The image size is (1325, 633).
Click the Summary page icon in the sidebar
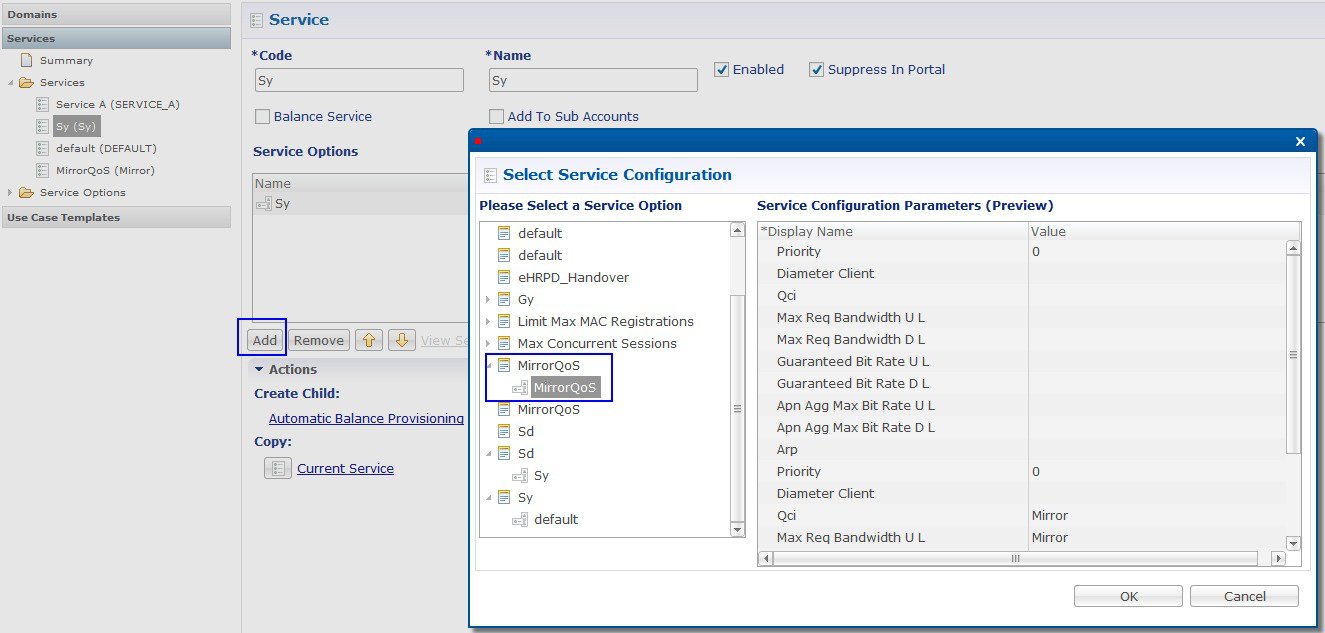[x=27, y=60]
